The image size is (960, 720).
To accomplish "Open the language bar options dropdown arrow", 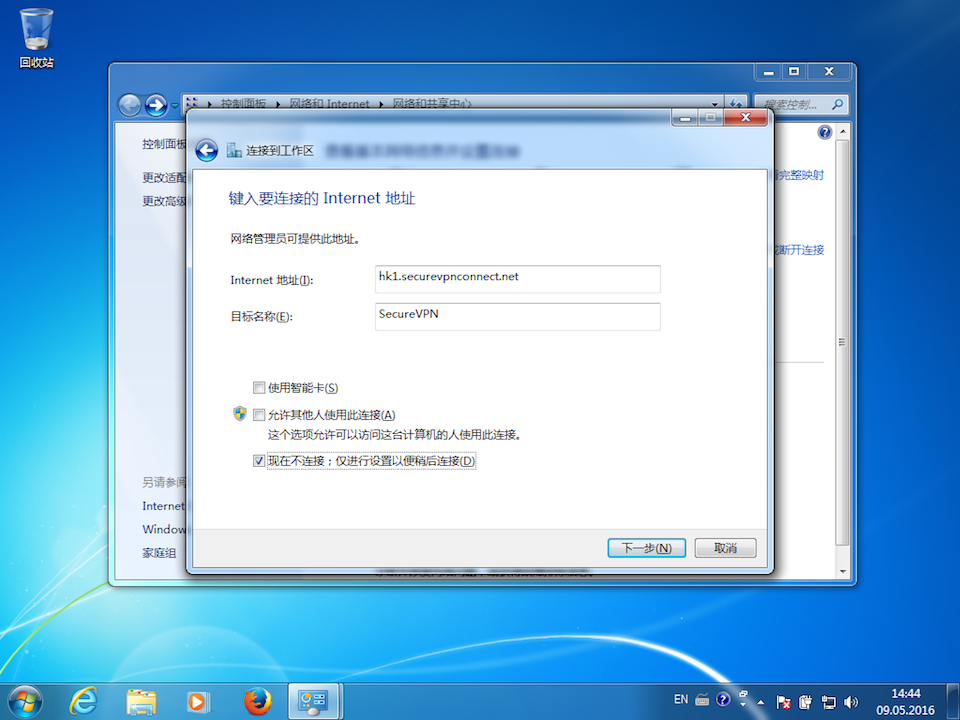I will [x=743, y=704].
